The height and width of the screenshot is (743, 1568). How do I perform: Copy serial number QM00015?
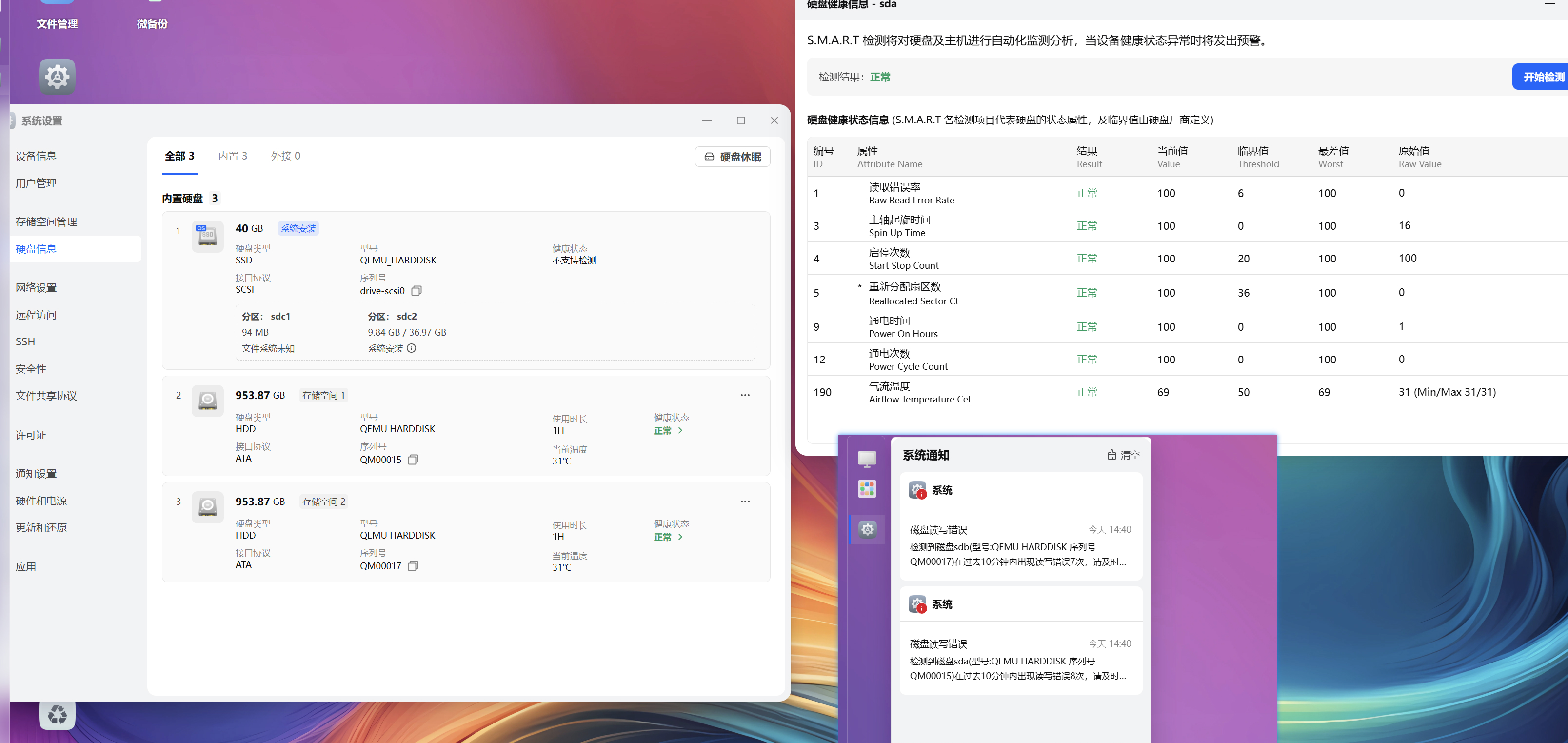pyautogui.click(x=413, y=459)
